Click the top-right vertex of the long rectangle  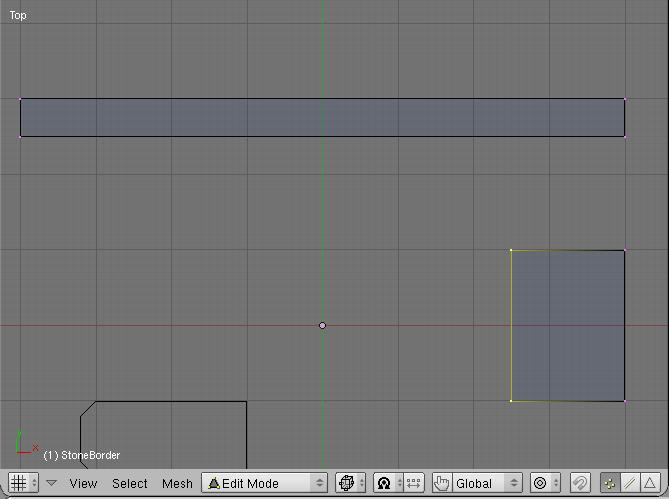[625, 99]
